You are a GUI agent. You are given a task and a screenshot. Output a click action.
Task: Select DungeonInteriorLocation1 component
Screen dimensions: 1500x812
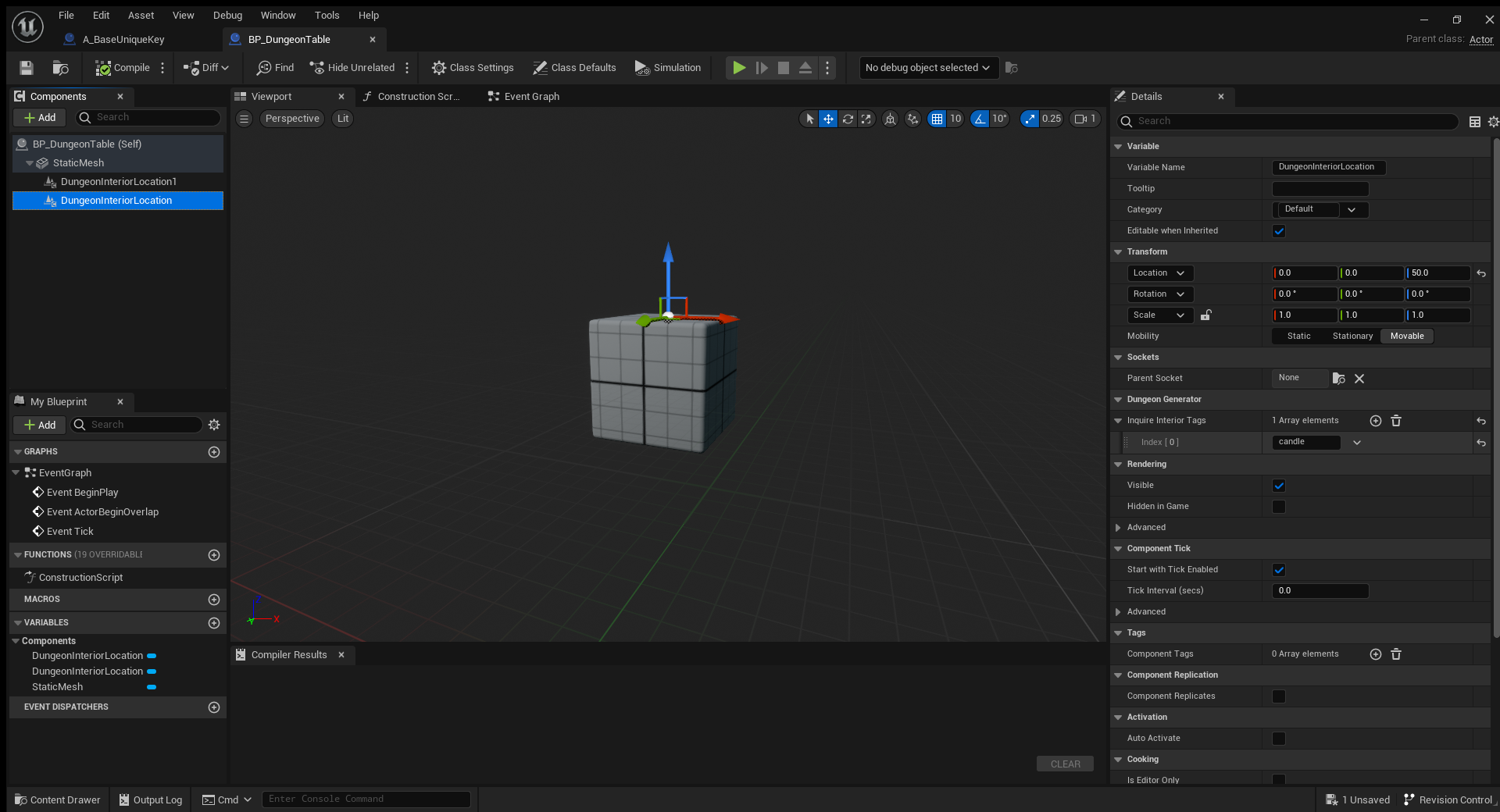click(119, 182)
